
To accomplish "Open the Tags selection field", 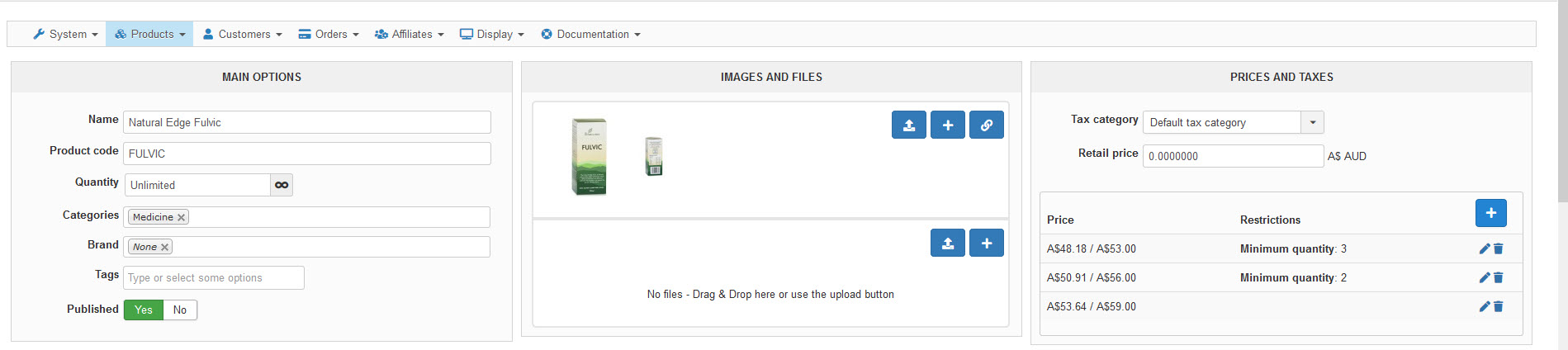I will tap(214, 278).
